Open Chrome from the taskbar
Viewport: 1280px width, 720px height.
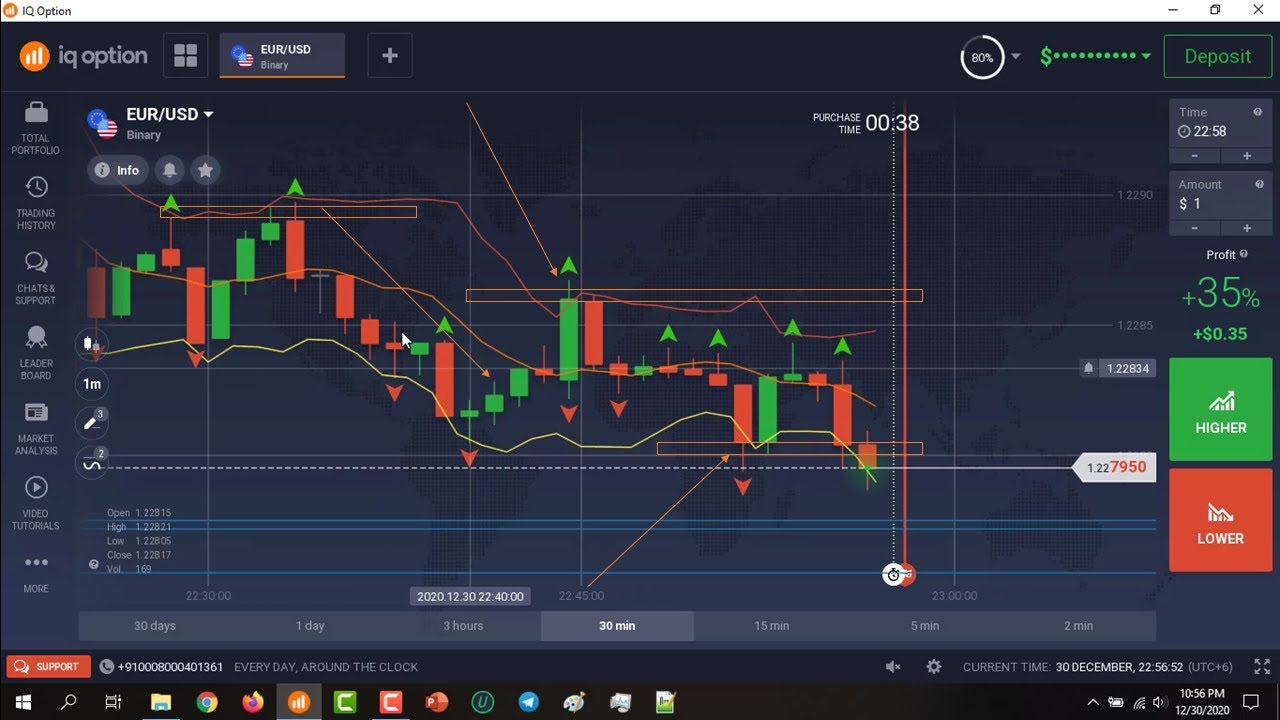pyautogui.click(x=207, y=702)
